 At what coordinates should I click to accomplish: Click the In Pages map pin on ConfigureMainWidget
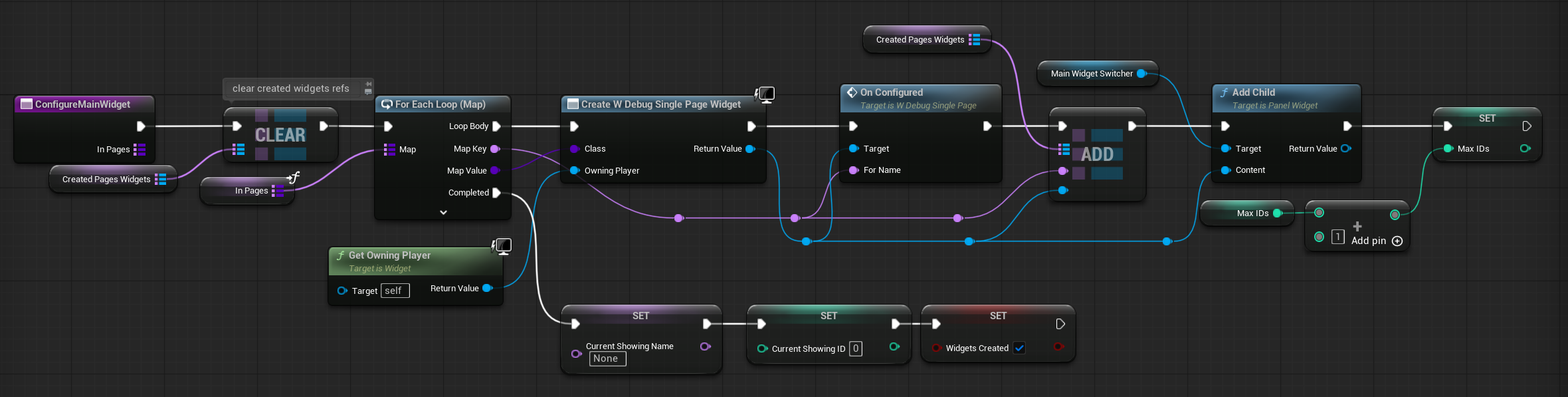(140, 150)
